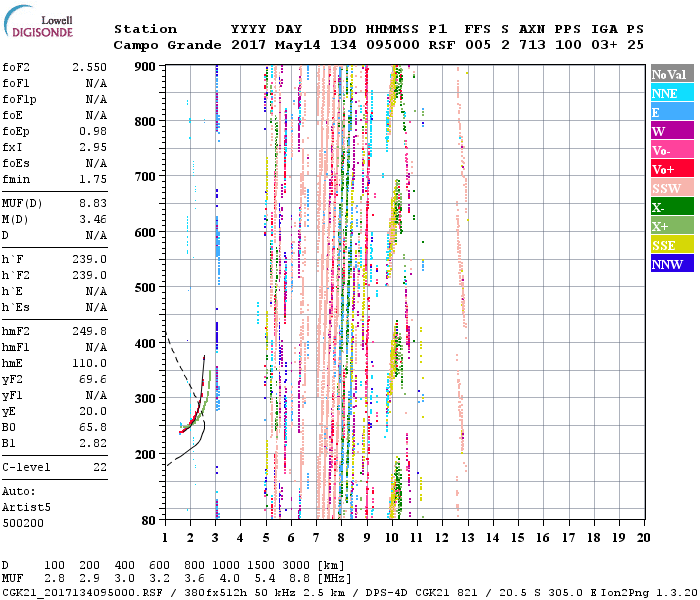Click the MUF(D) value 8.83
700x600 pixels.
pyautogui.click(x=92, y=202)
